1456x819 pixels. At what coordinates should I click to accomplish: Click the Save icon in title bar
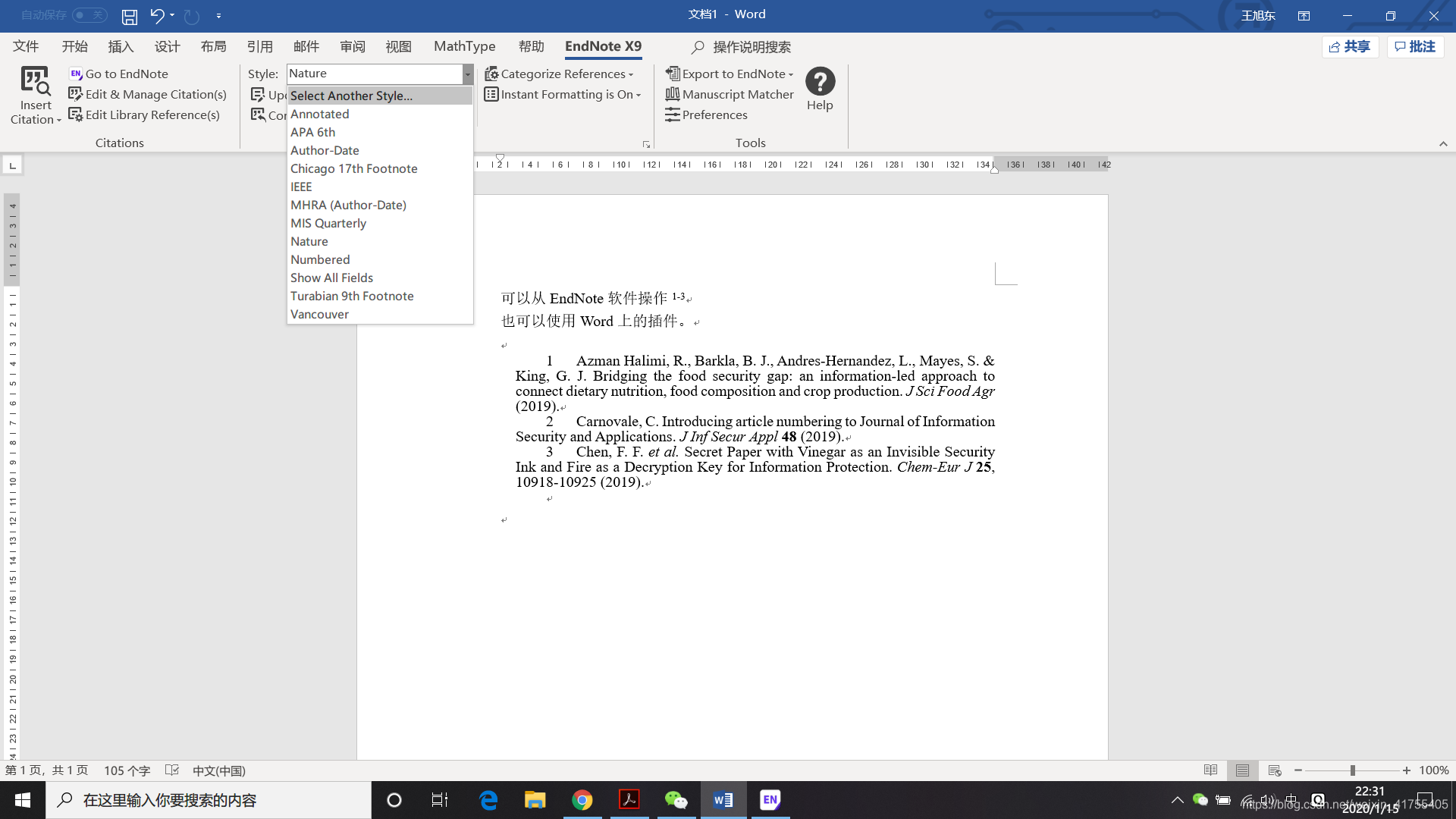(x=130, y=16)
